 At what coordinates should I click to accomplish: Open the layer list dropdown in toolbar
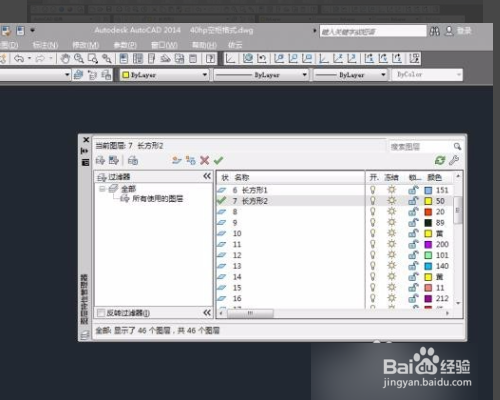tap(67, 75)
